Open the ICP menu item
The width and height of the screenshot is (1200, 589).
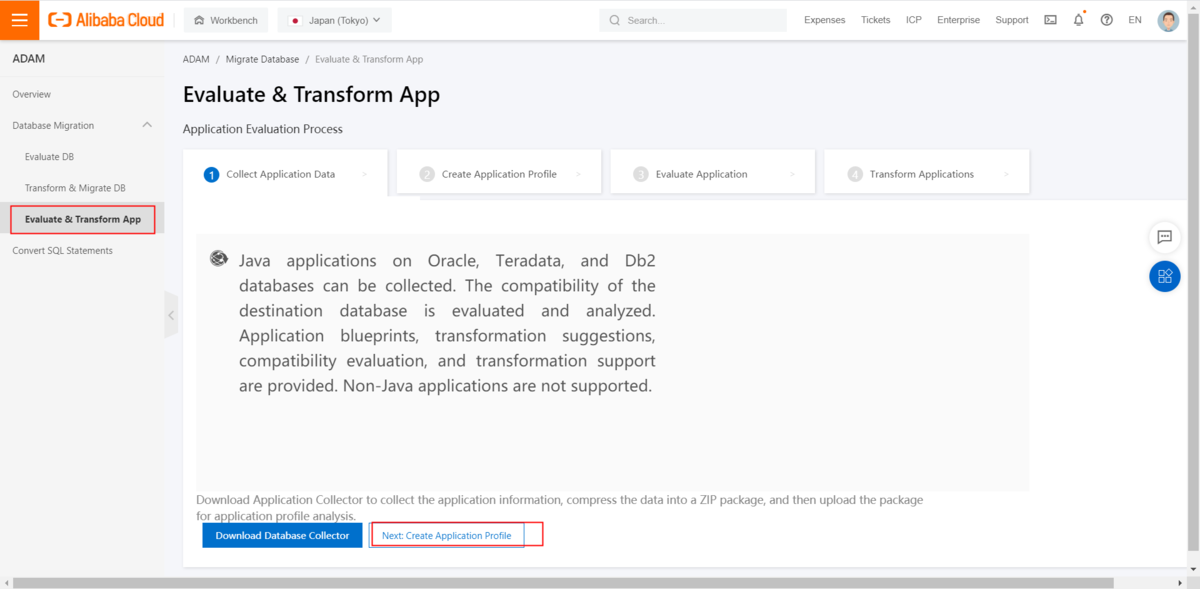tap(914, 20)
